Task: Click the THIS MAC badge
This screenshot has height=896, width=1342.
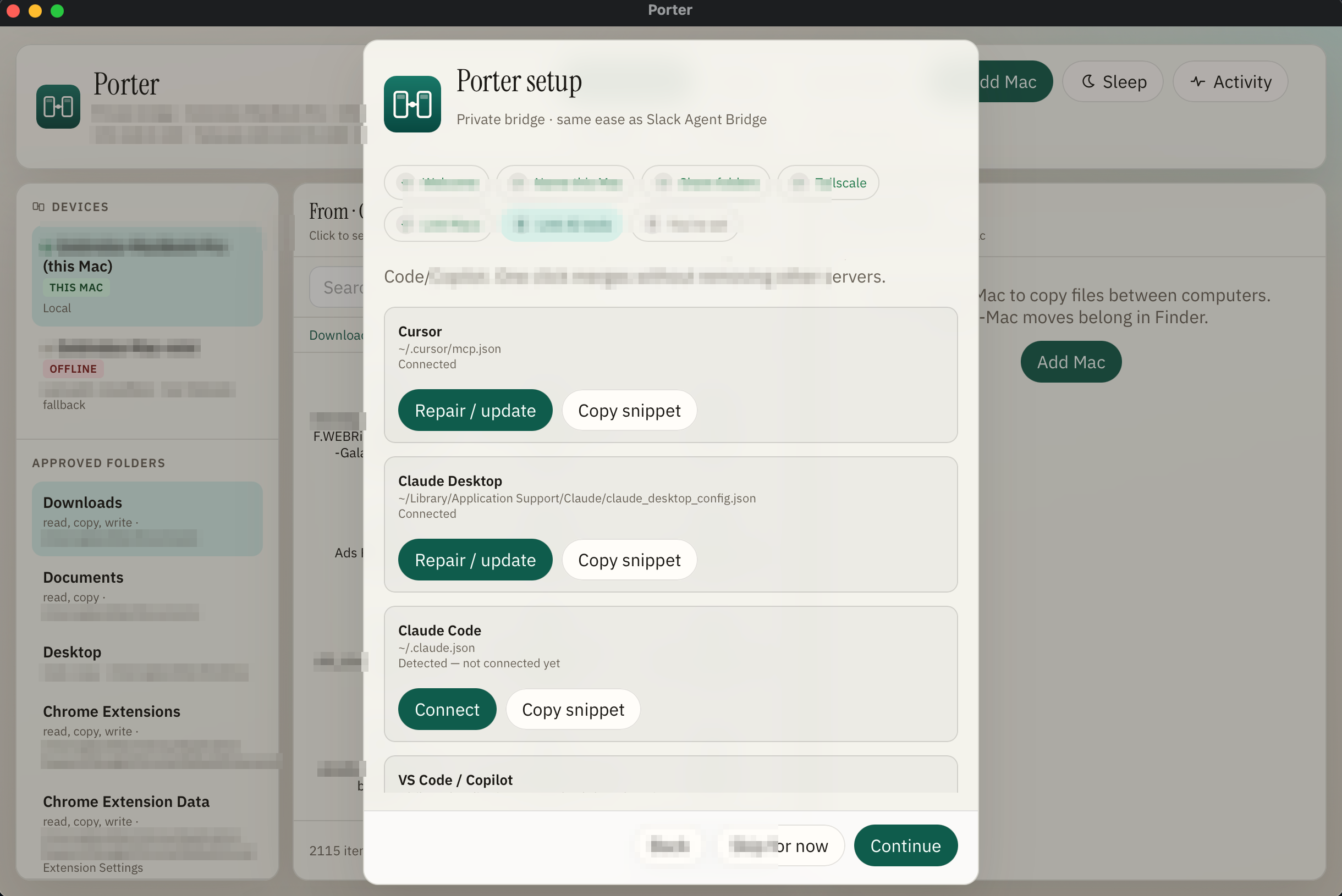Action: [x=76, y=287]
